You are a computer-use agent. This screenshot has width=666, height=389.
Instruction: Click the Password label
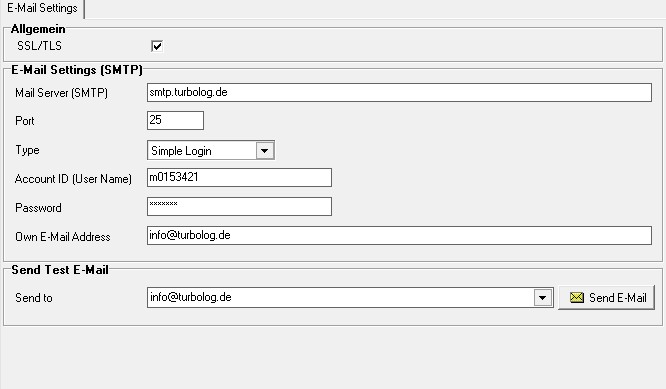tap(38, 208)
